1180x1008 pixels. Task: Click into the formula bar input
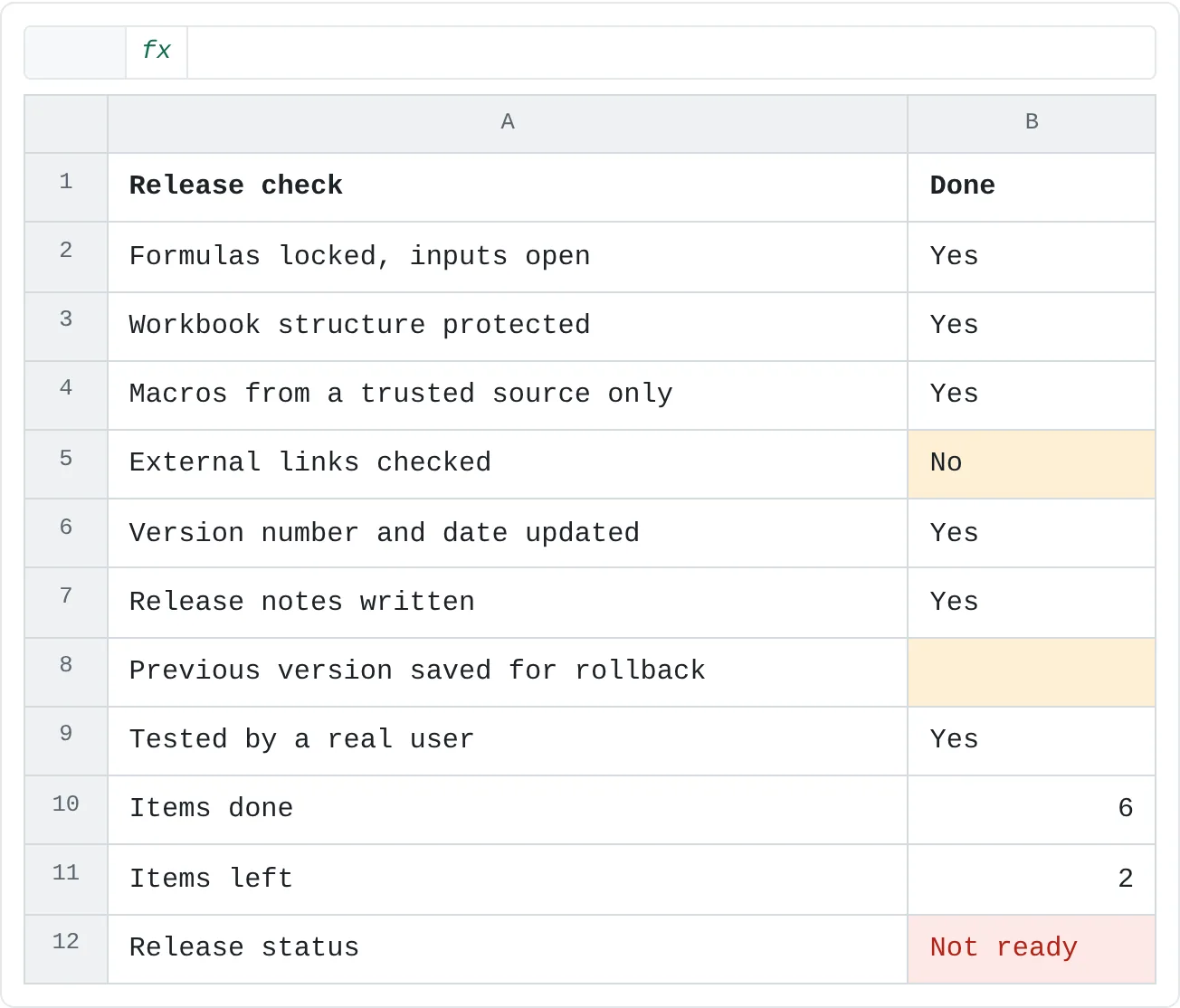[x=671, y=52]
